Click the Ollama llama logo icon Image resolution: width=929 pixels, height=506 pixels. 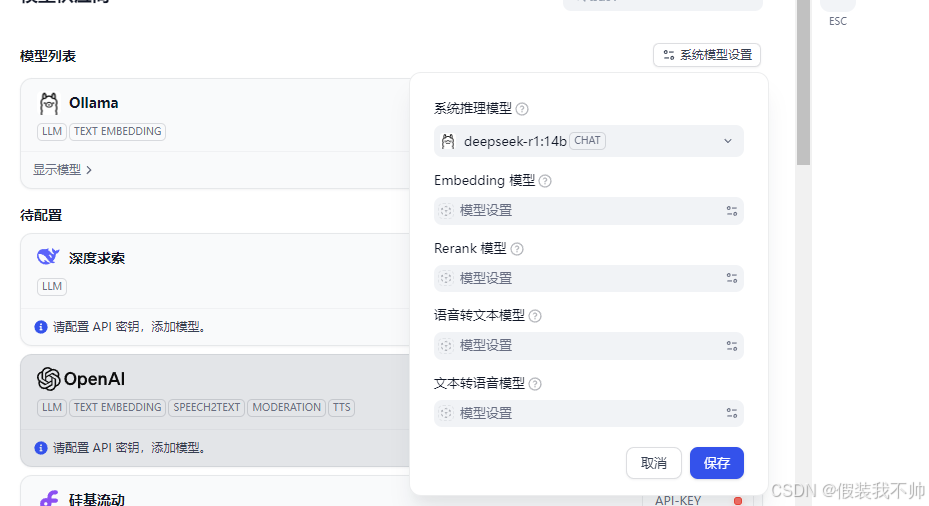pyautogui.click(x=49, y=104)
